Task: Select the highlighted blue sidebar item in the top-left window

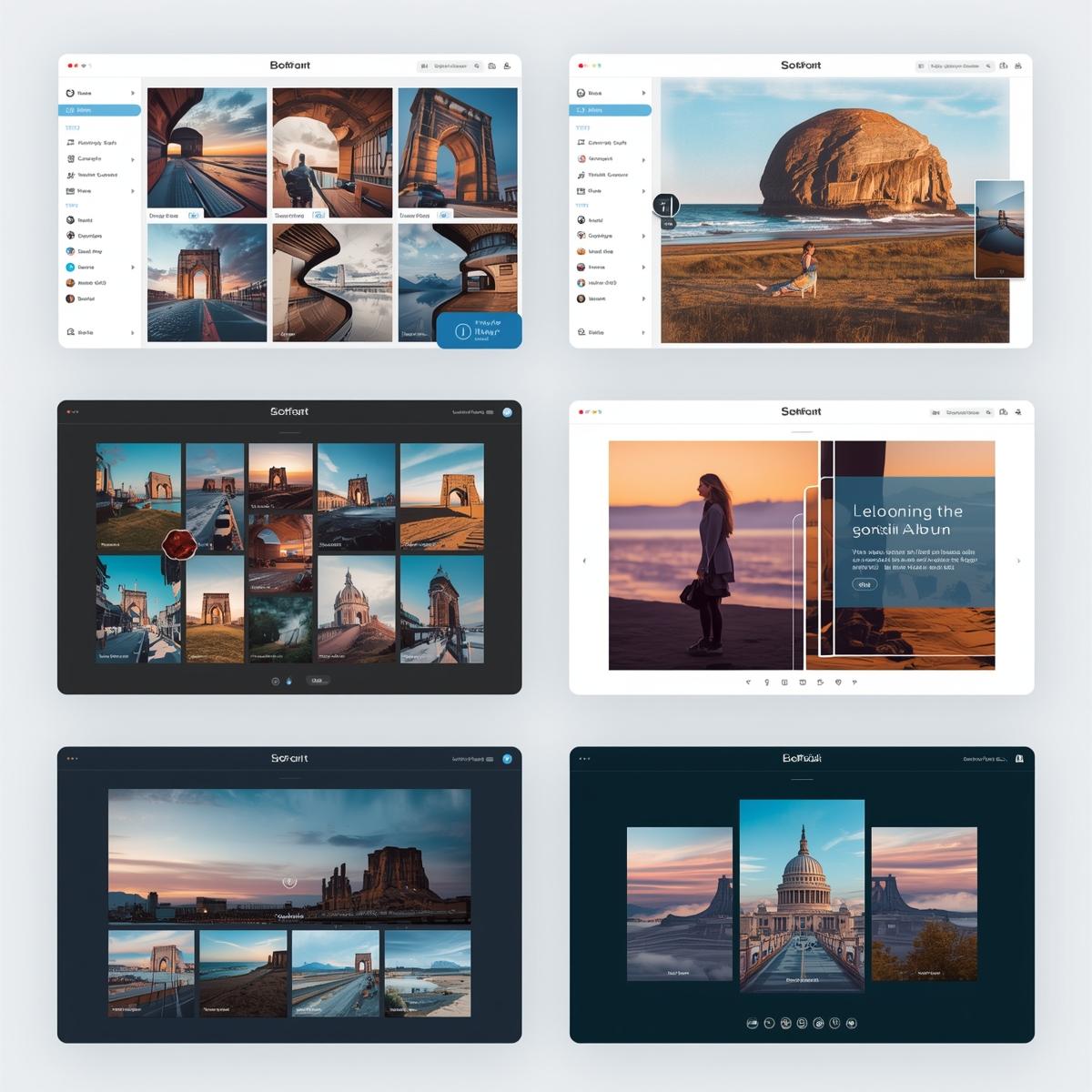Action: point(100,110)
